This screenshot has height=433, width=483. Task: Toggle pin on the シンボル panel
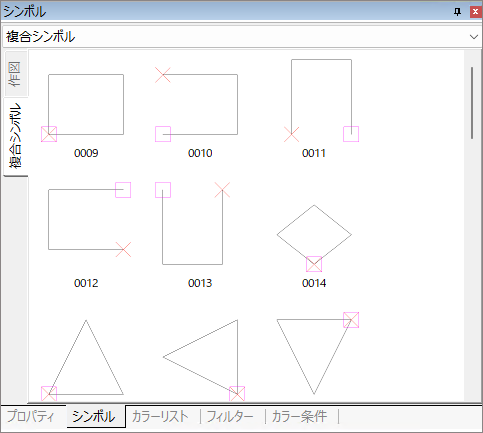click(457, 12)
